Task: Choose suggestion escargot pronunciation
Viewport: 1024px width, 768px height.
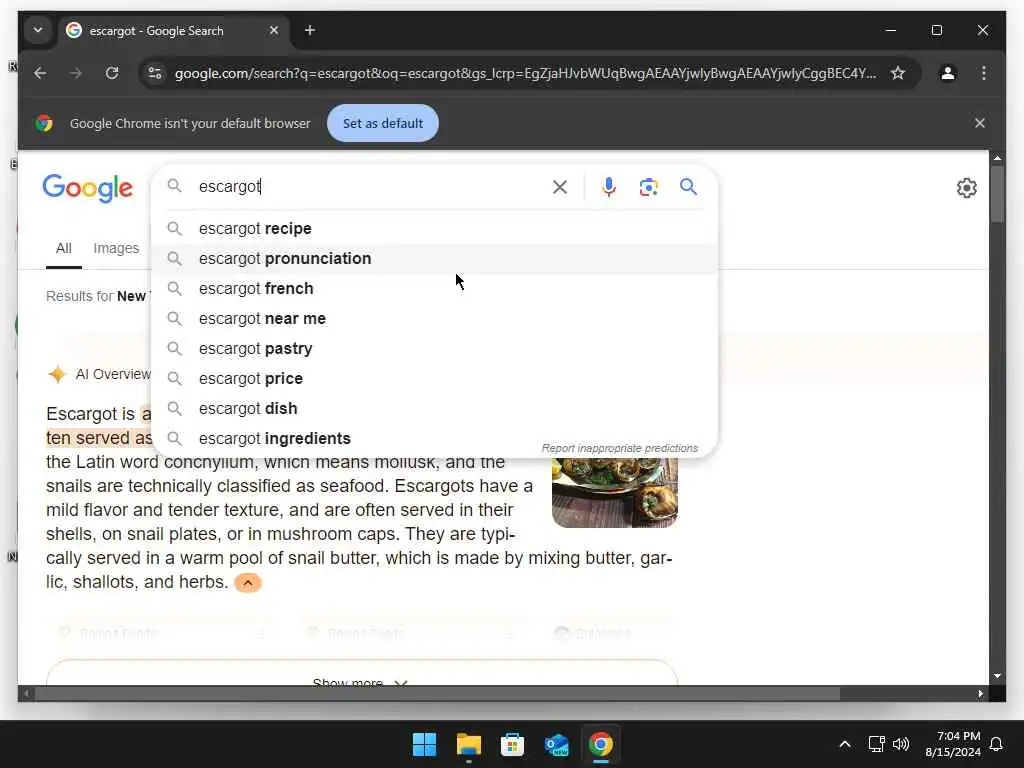Action: click(434, 259)
